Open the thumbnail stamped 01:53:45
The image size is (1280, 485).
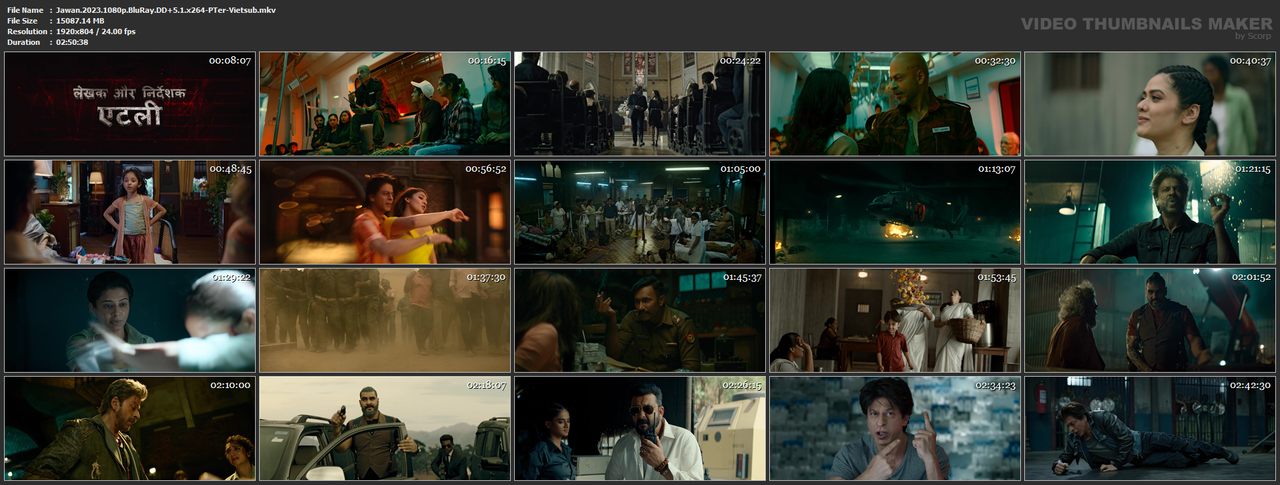pos(895,320)
